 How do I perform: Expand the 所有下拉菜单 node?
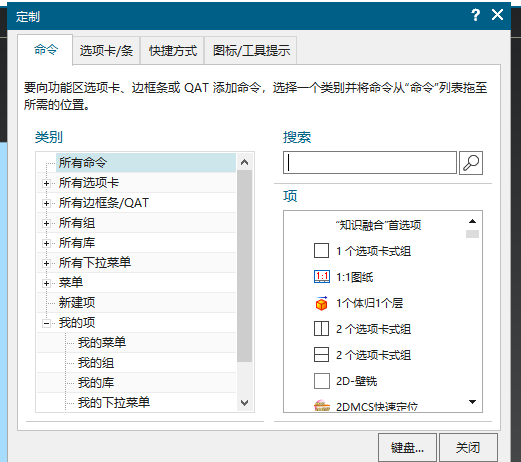(46, 263)
